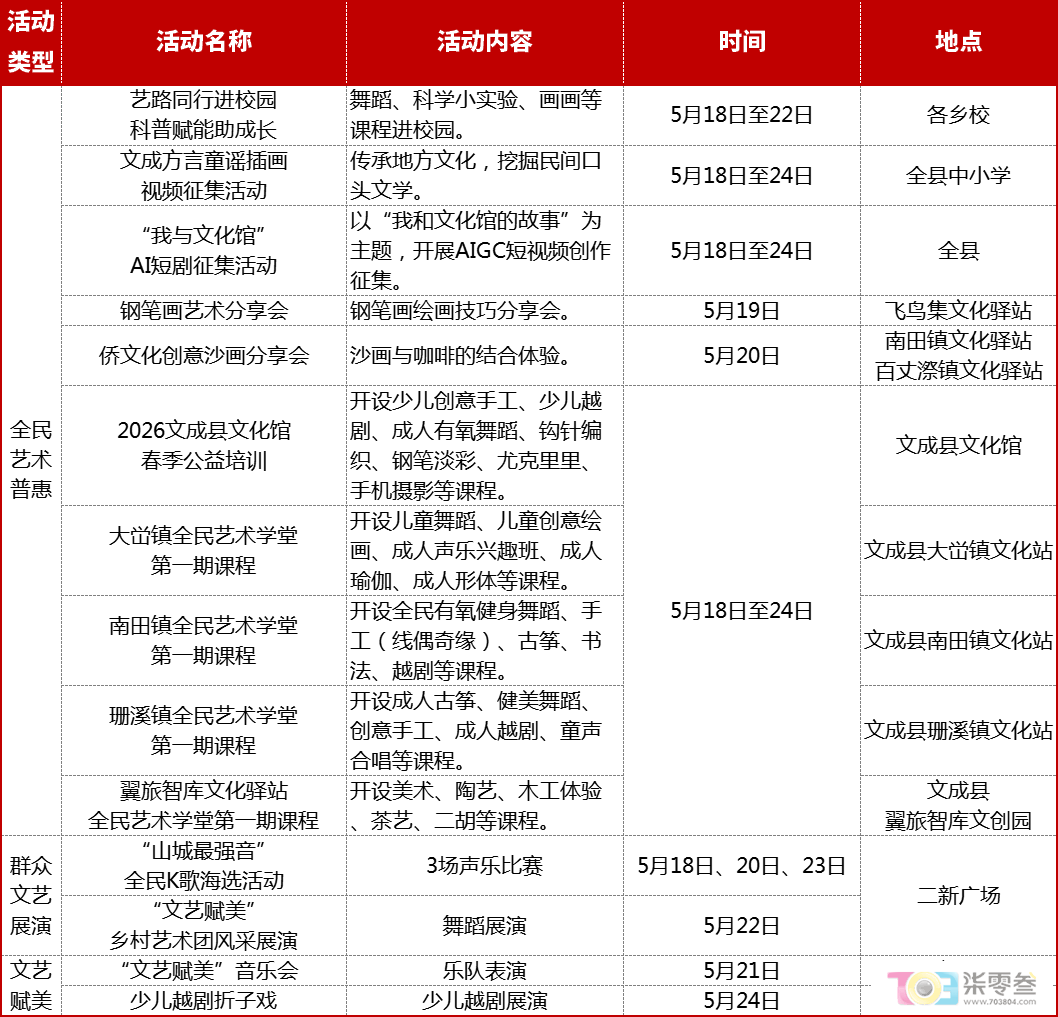The image size is (1058, 1017).
Task: Click the 时间 column header
Action: coord(742,42)
